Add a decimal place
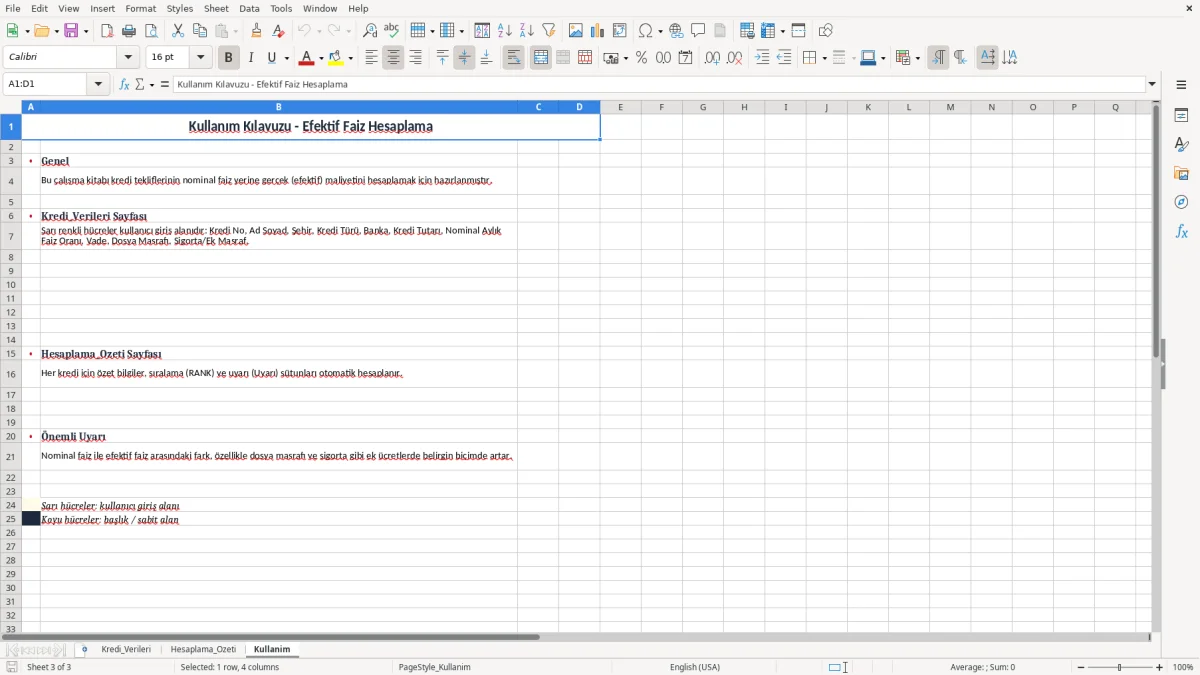 [712, 58]
